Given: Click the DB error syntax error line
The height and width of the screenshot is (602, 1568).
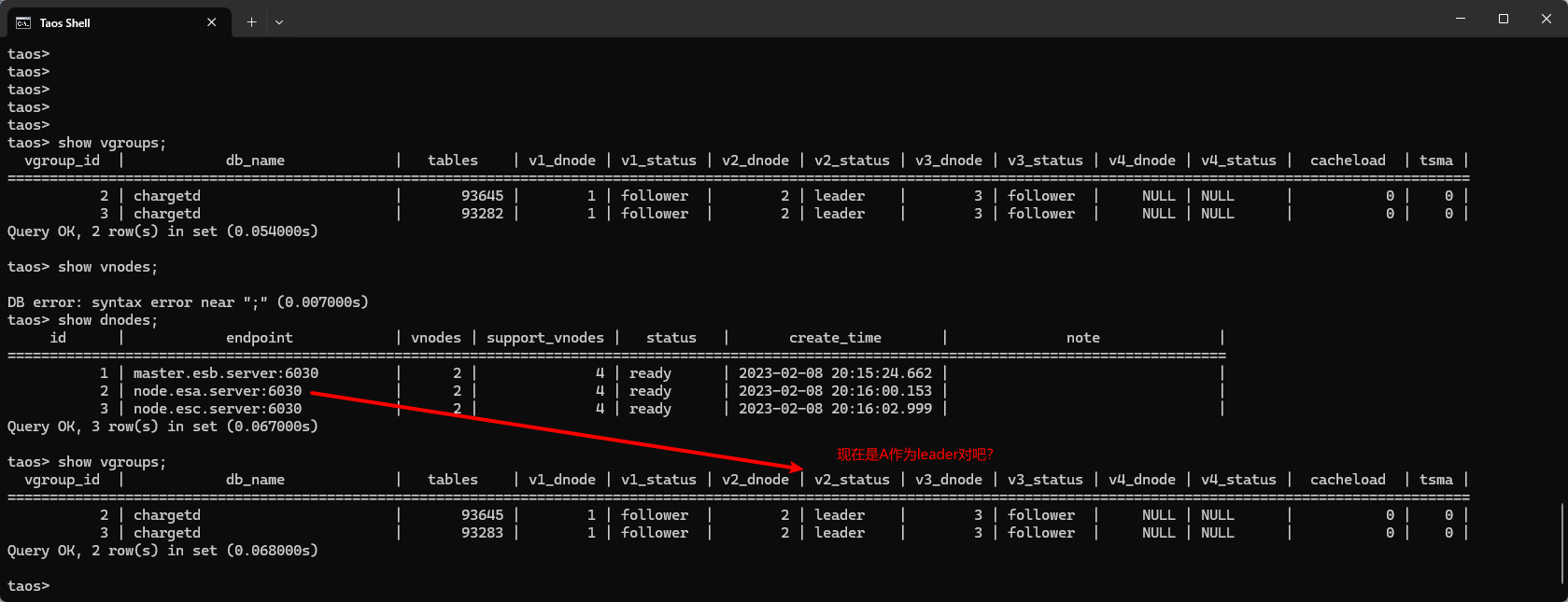Looking at the screenshot, I should [x=188, y=302].
